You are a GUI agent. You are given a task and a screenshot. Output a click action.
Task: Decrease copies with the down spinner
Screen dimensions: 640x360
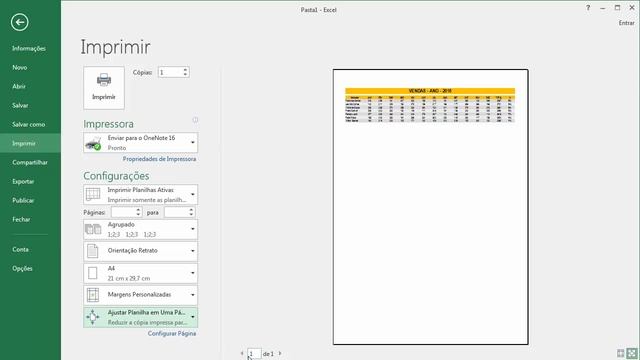185,75
